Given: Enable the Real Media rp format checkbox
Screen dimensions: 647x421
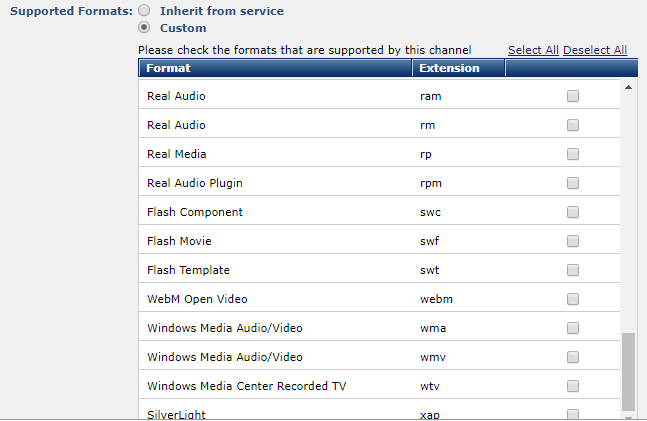Looking at the screenshot, I should click(573, 155).
